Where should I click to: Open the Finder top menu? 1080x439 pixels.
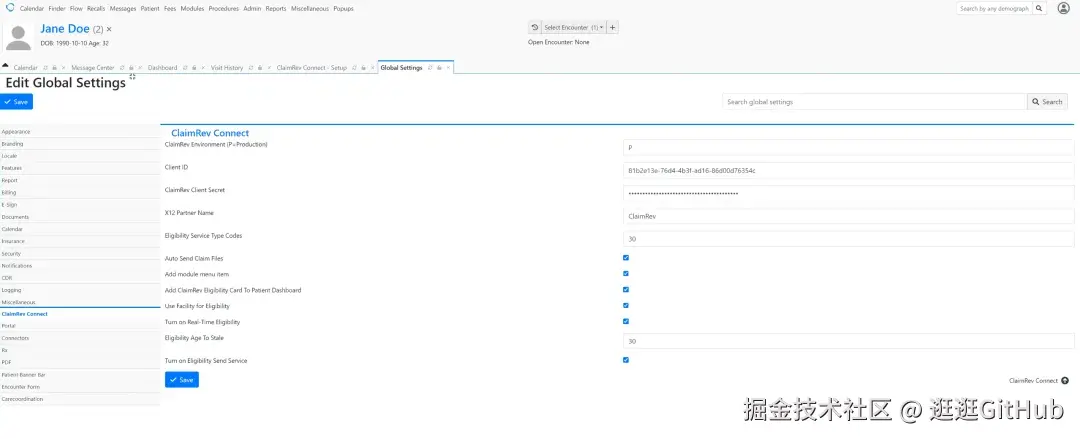(57, 9)
